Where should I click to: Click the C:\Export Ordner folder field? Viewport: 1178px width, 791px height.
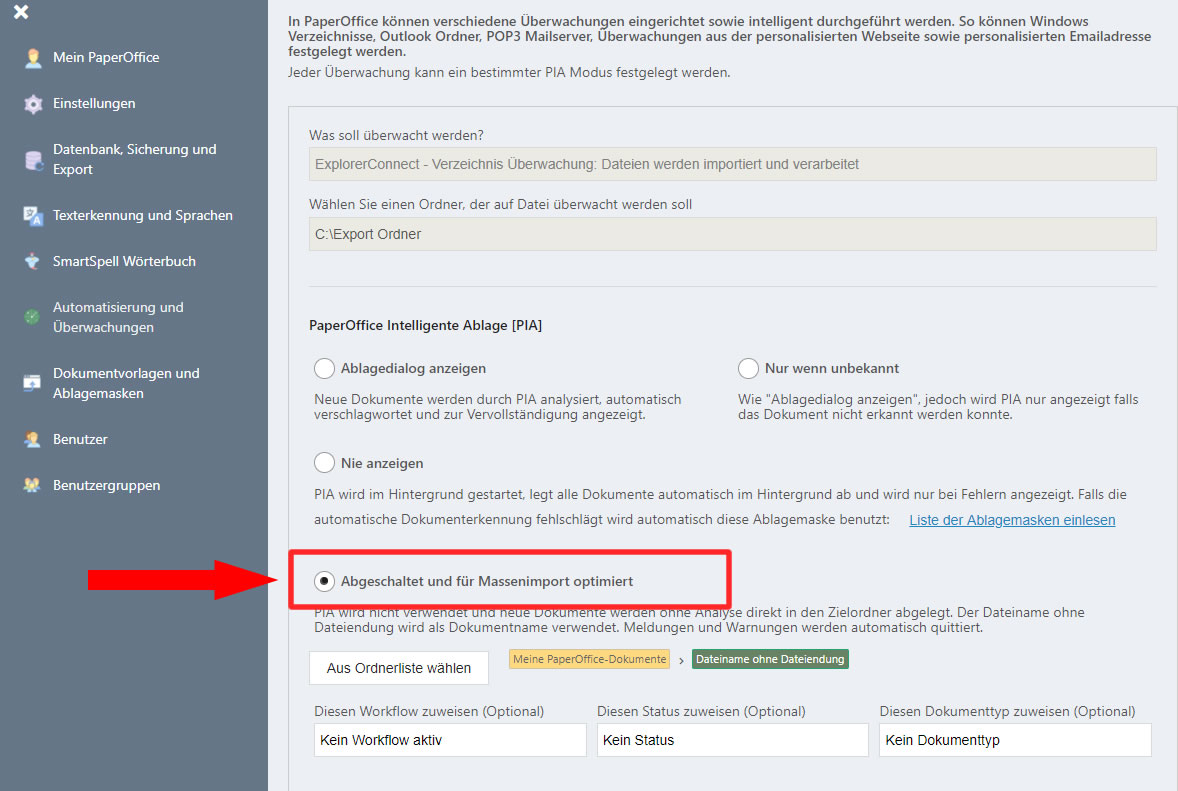coord(732,234)
